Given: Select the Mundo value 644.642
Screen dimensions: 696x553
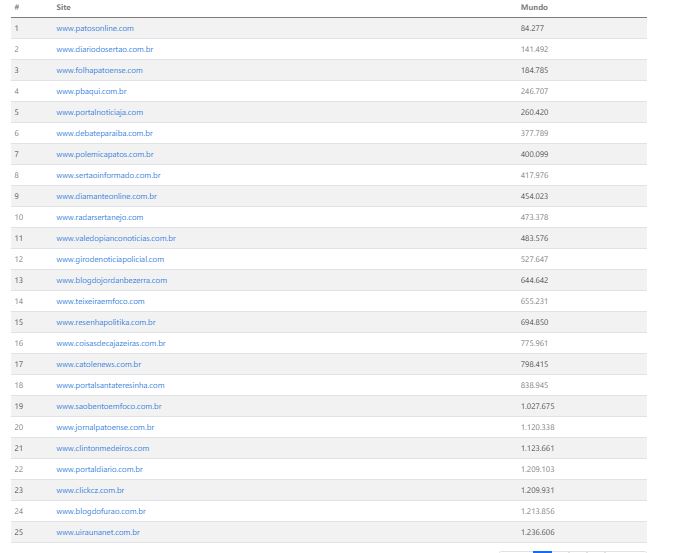Looking at the screenshot, I should (534, 280).
